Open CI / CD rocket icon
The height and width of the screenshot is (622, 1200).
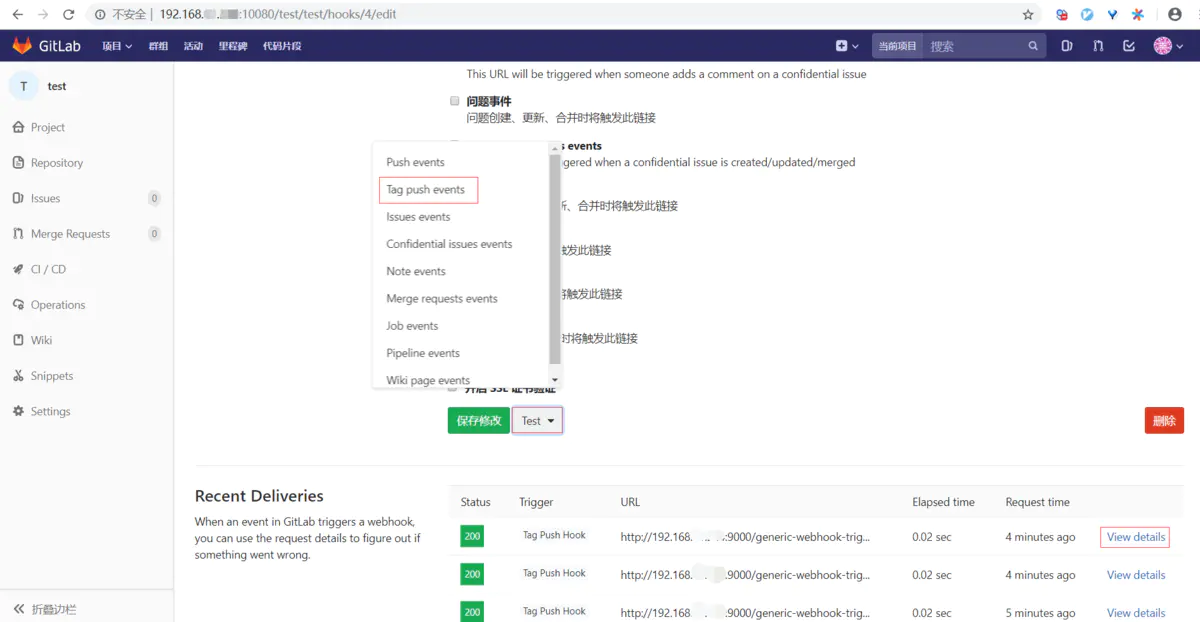(18, 269)
